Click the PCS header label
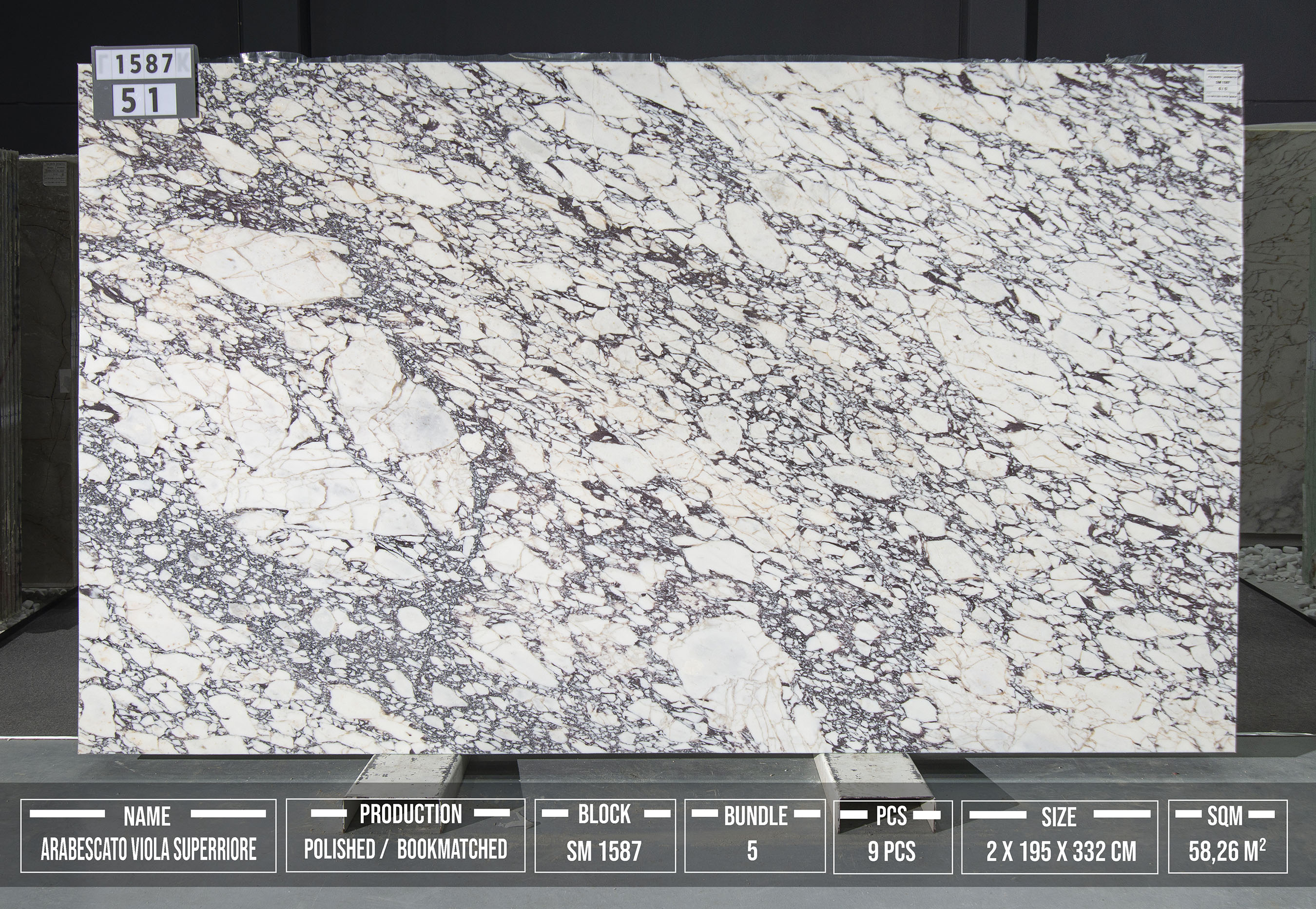This screenshot has width=1316, height=909. point(891,816)
